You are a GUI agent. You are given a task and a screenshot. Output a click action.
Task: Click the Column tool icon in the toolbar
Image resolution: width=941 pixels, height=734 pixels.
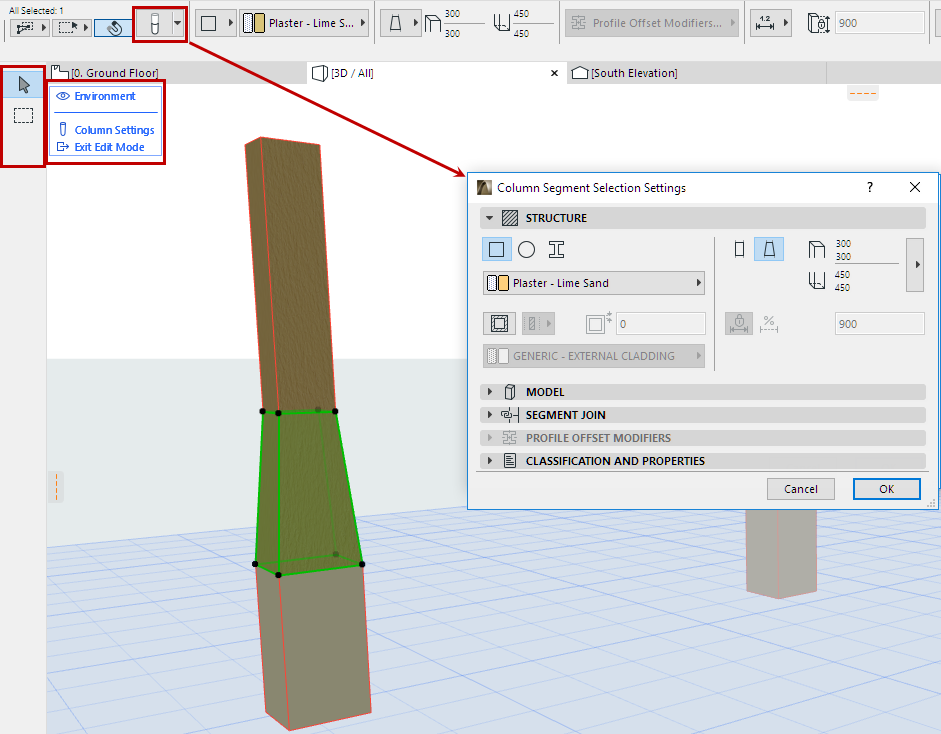[x=156, y=22]
